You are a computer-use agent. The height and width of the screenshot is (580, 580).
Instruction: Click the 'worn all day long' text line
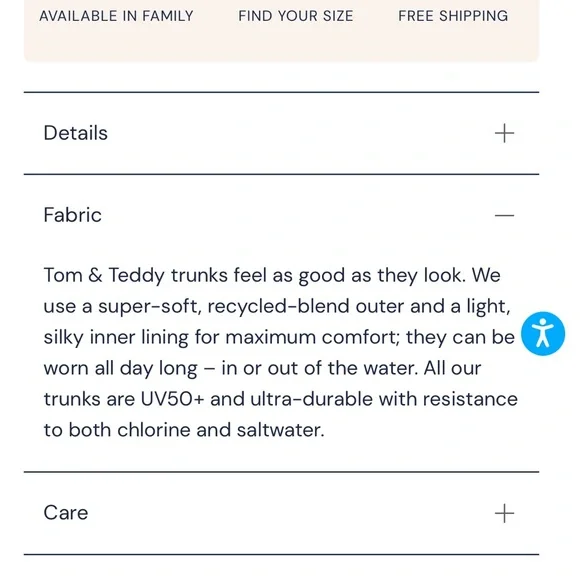(x=262, y=368)
